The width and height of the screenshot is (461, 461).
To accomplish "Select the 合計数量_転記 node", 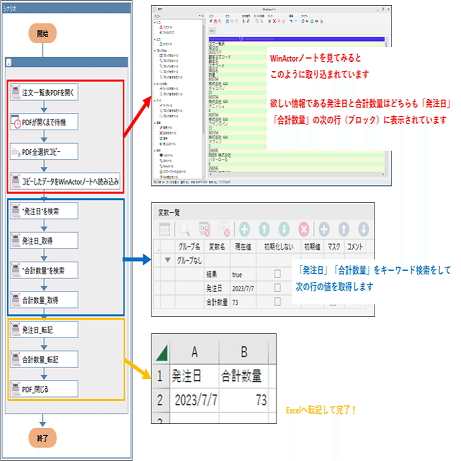I will coord(44,359).
